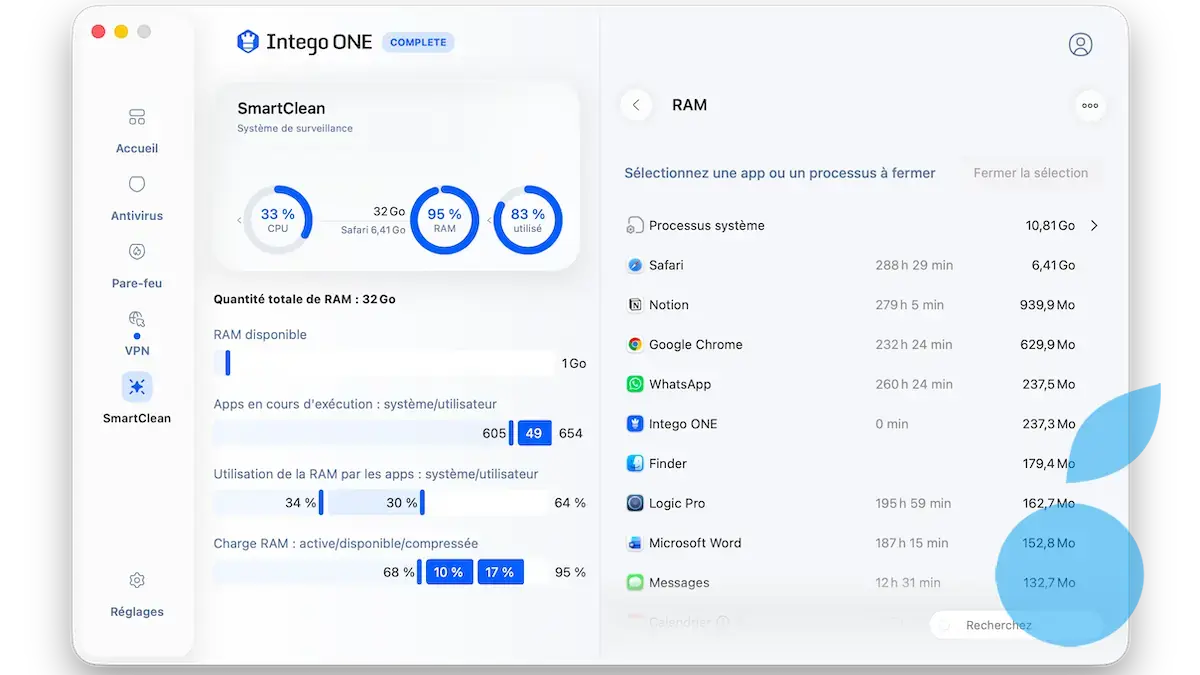The width and height of the screenshot is (1200, 675).
Task: Click the 95 % RAM gauge
Action: tap(445, 219)
